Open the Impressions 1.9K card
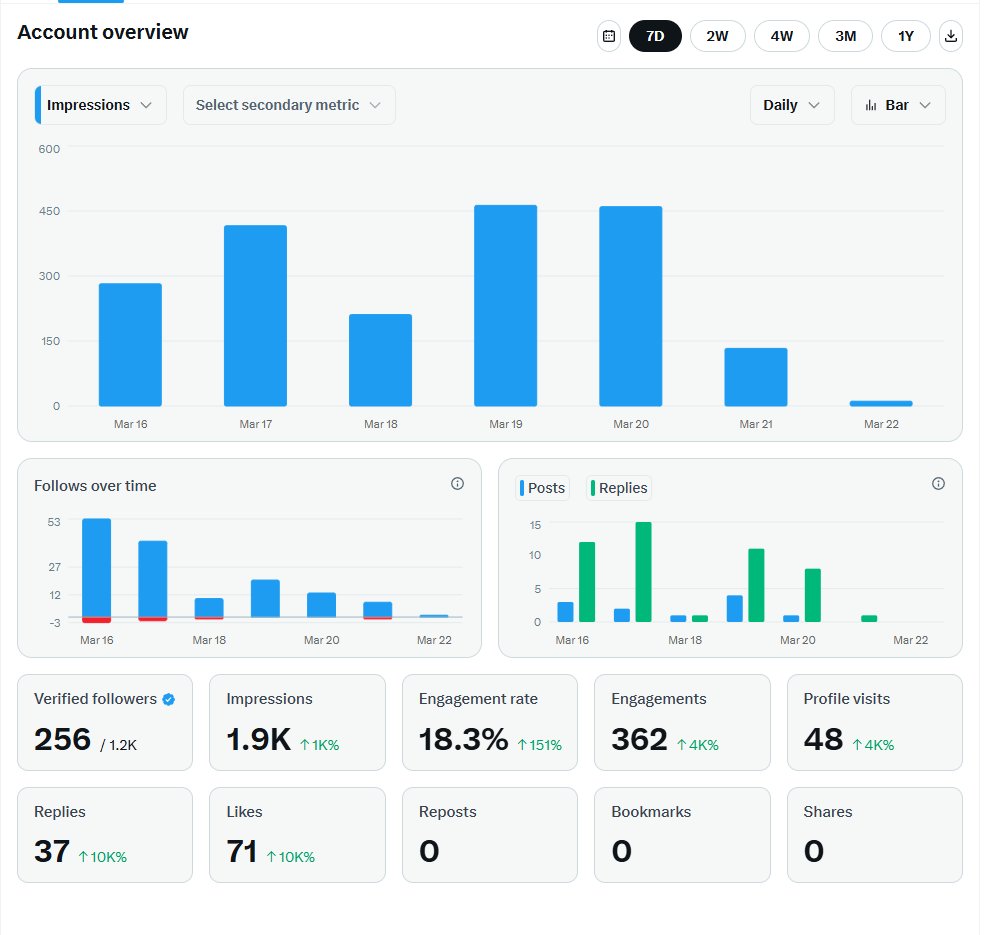1005x935 pixels. coord(297,722)
